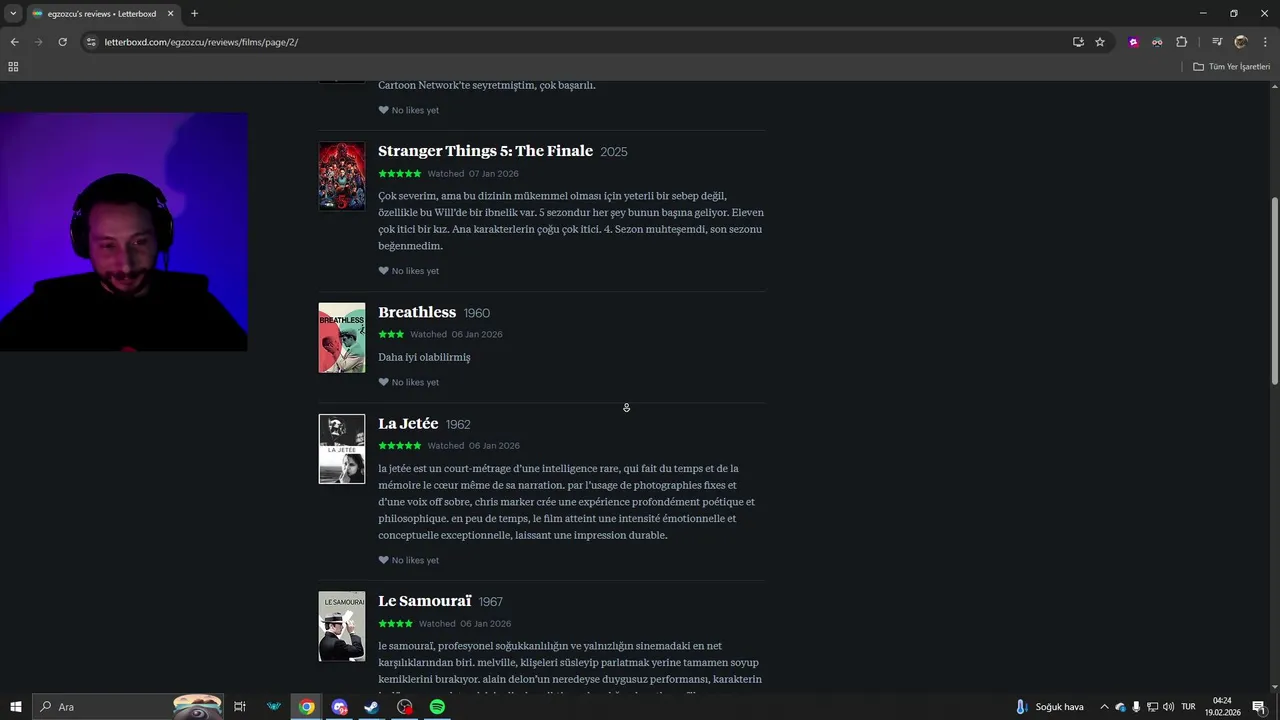Open Task View in the taskbar
1280x720 pixels.
[240, 707]
